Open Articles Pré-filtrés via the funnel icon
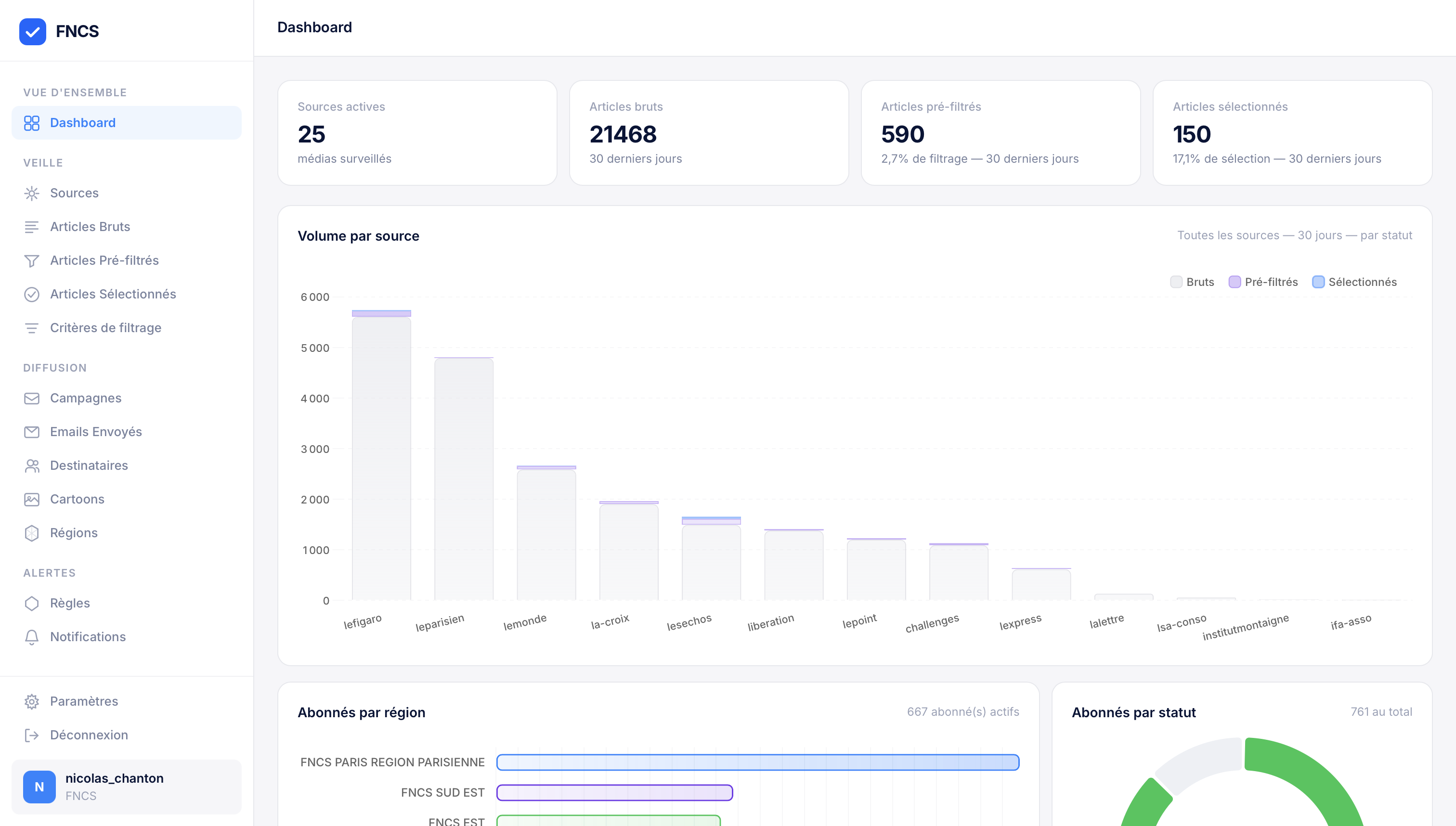The height and width of the screenshot is (826, 1456). coord(32,260)
